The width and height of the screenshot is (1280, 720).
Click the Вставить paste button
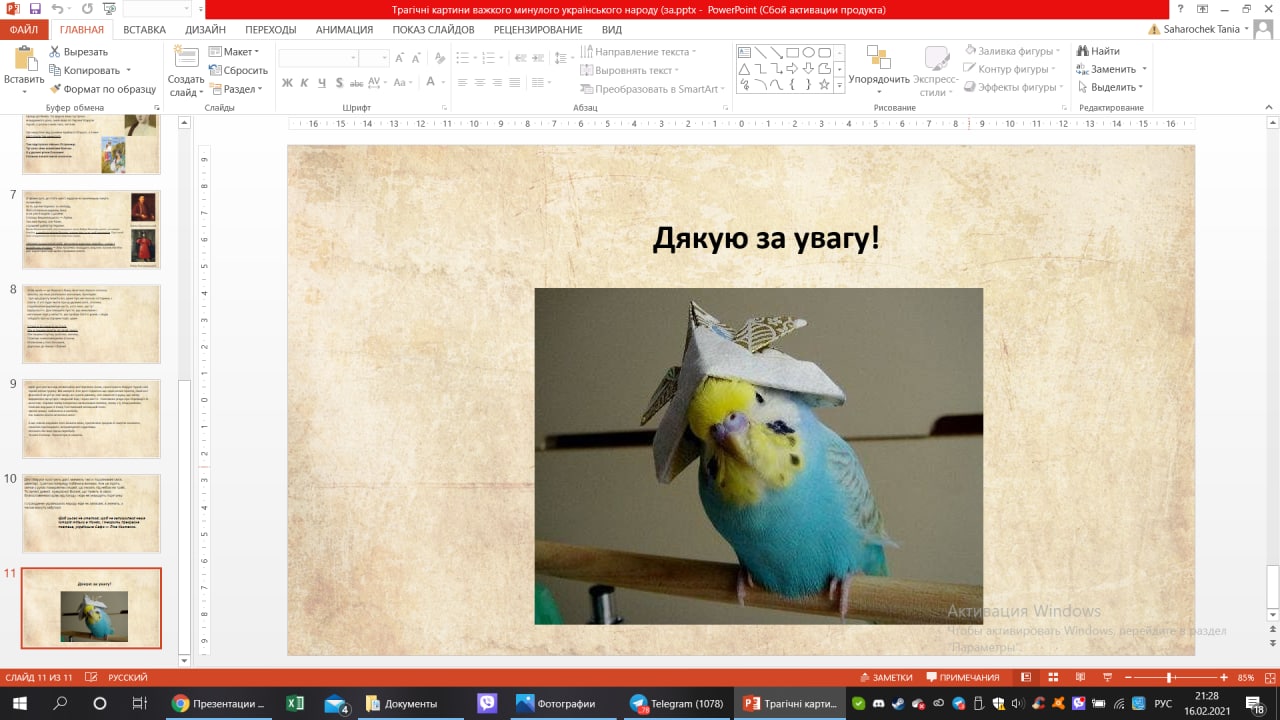coord(24,70)
